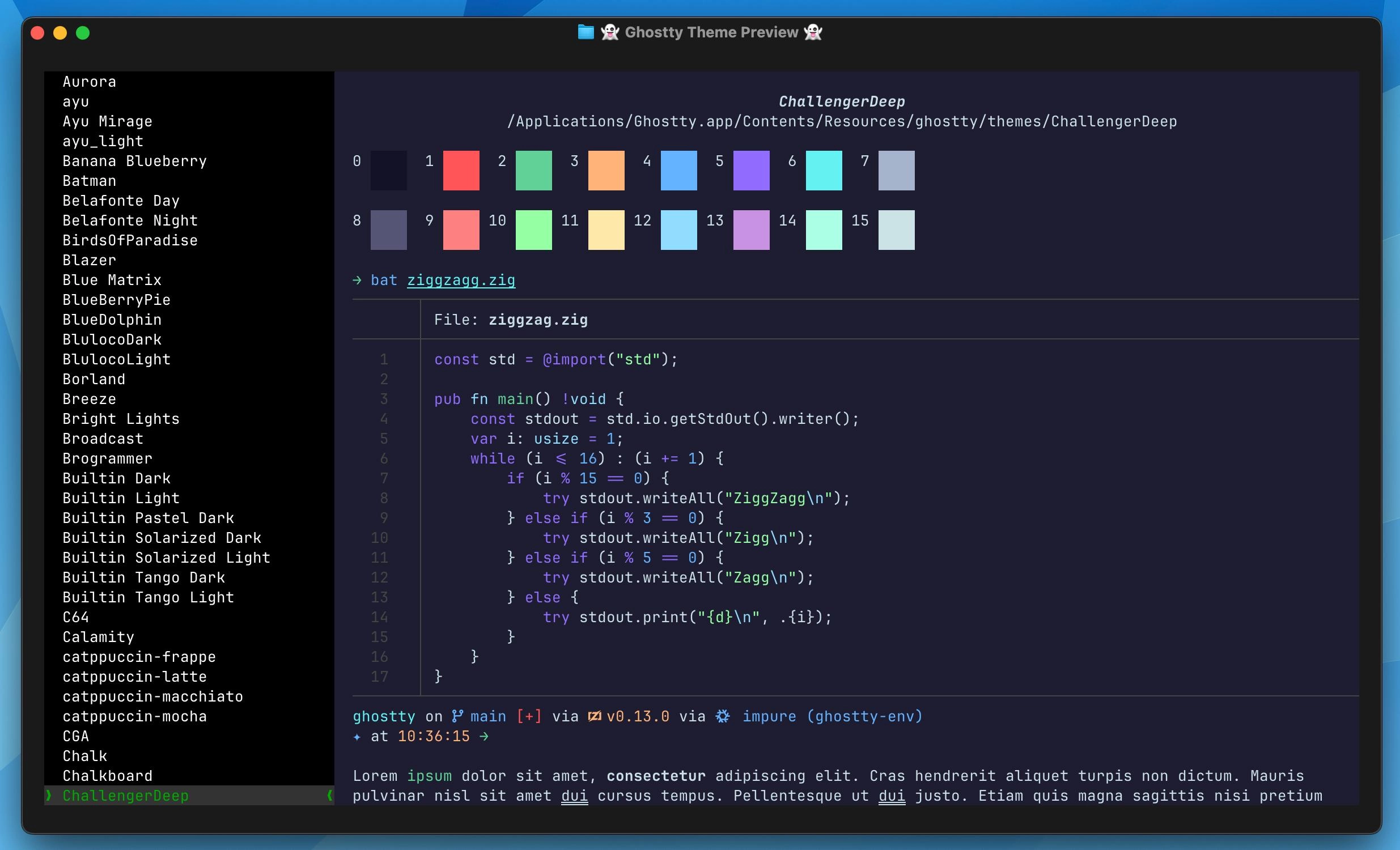Click the folder icon in the title bar
The width and height of the screenshot is (1400, 850).
point(586,32)
